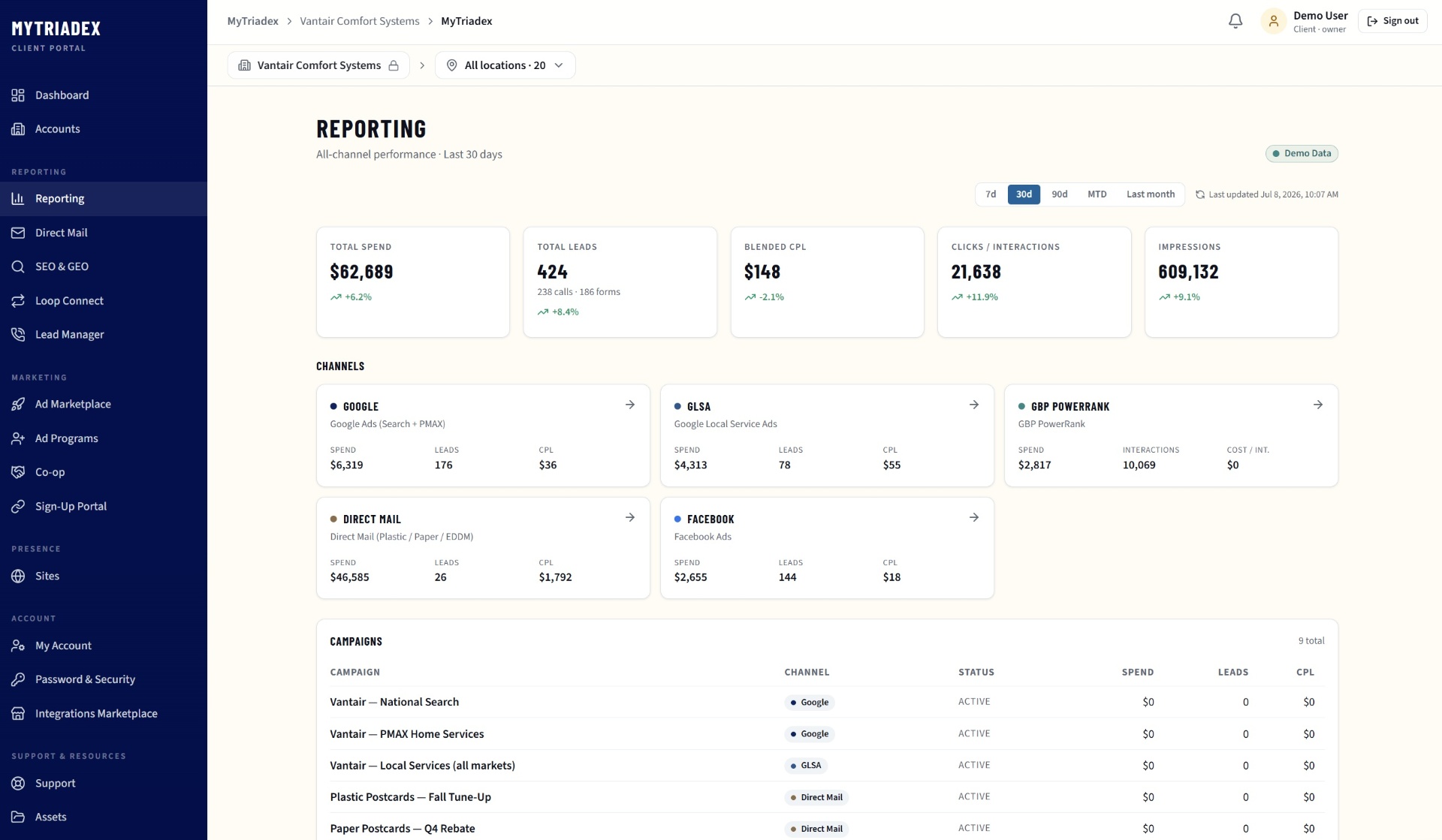Click the Lead Manager phone icon

(18, 335)
